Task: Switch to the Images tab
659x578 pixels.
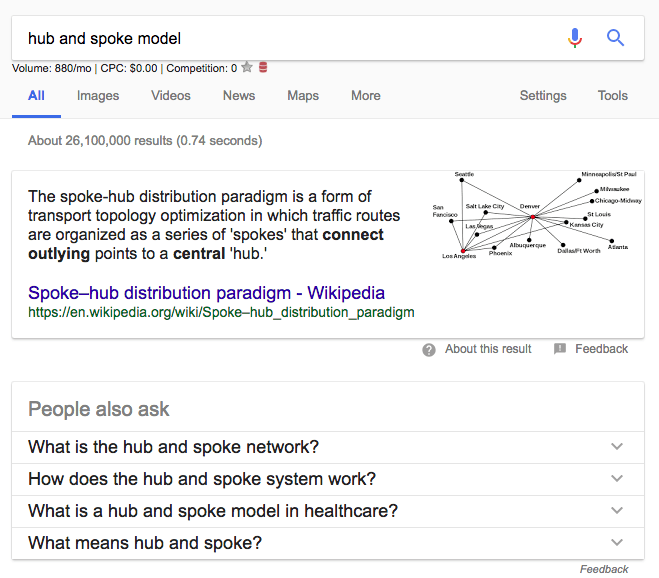Action: click(x=98, y=96)
